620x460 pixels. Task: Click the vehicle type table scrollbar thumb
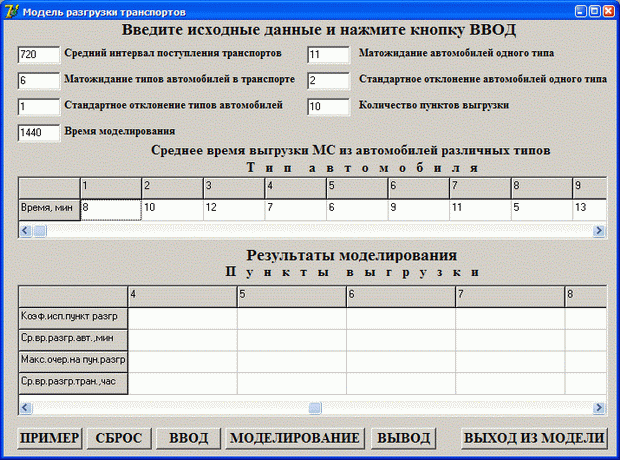(40, 231)
